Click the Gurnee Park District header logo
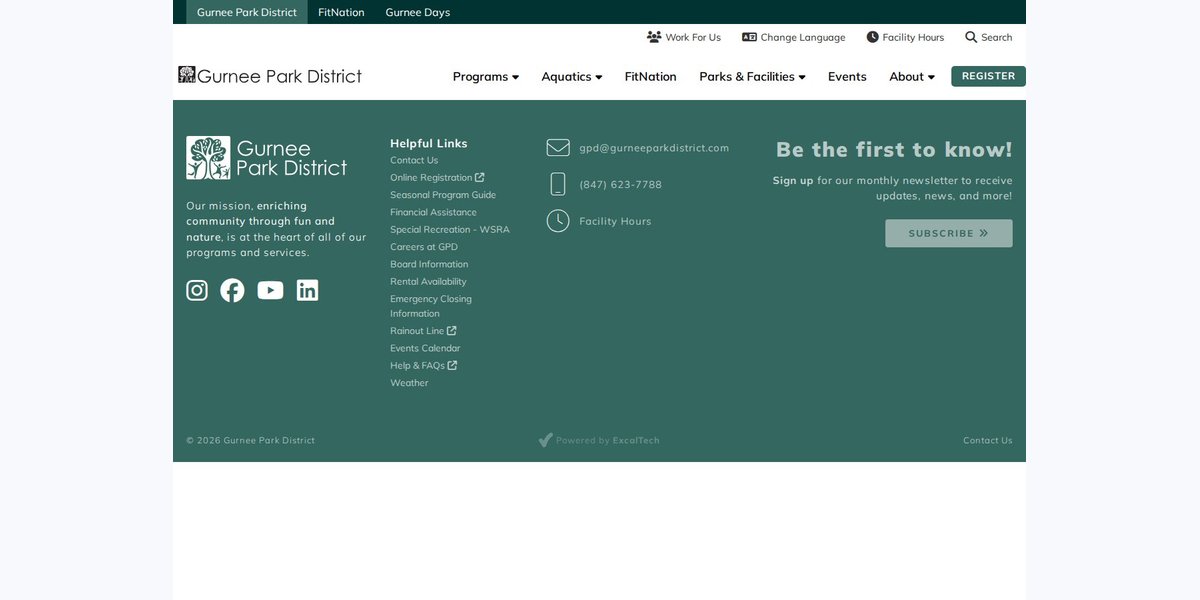This screenshot has width=1200, height=600. [270, 76]
